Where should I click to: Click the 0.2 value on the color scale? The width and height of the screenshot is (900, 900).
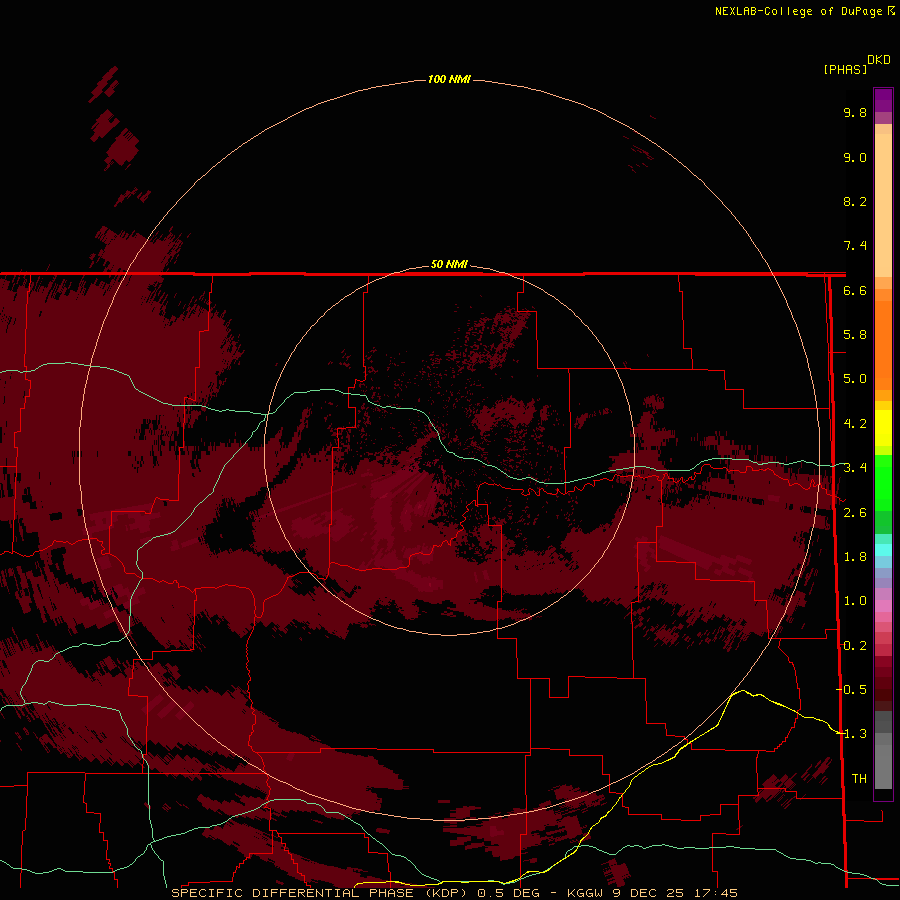point(855,646)
